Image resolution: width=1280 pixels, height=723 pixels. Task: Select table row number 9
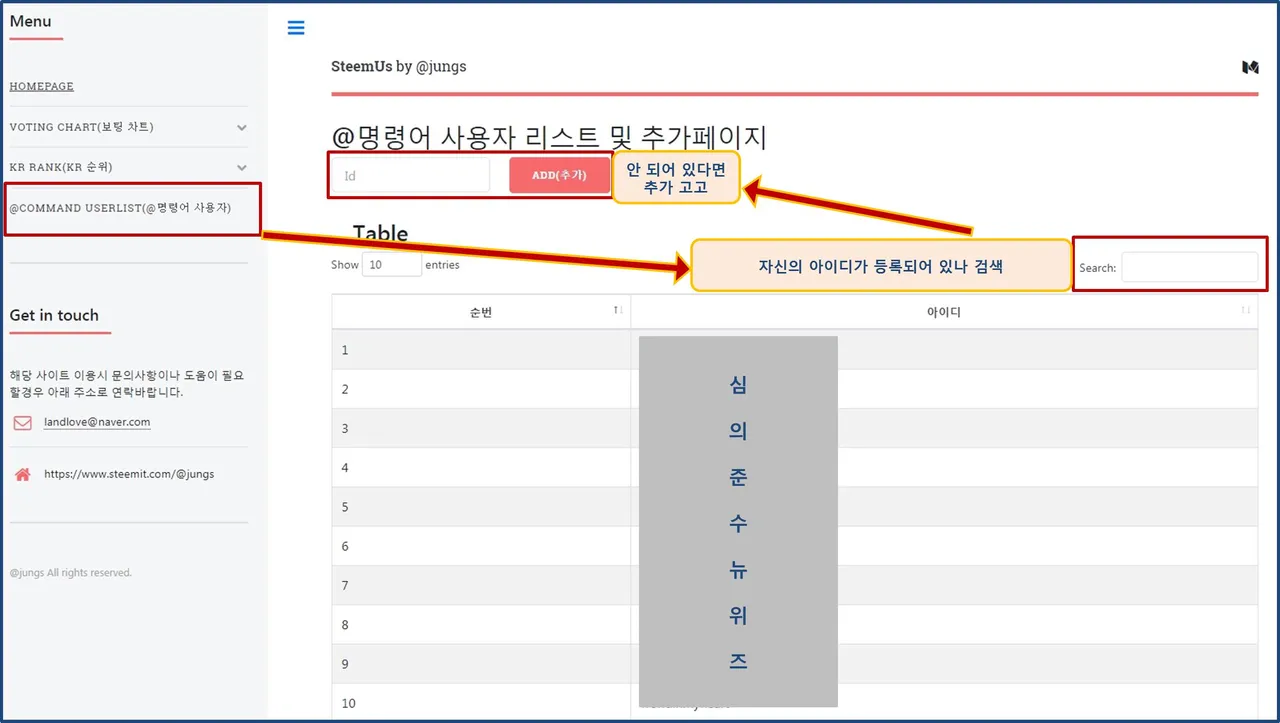pos(795,664)
